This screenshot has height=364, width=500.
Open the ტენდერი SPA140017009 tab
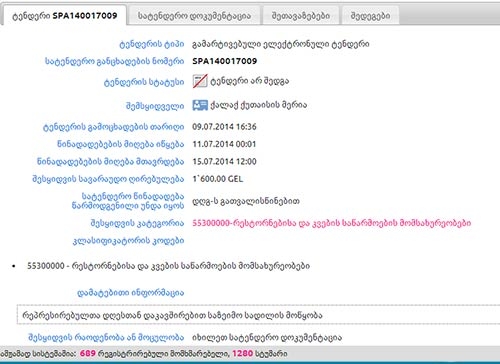(x=65, y=16)
